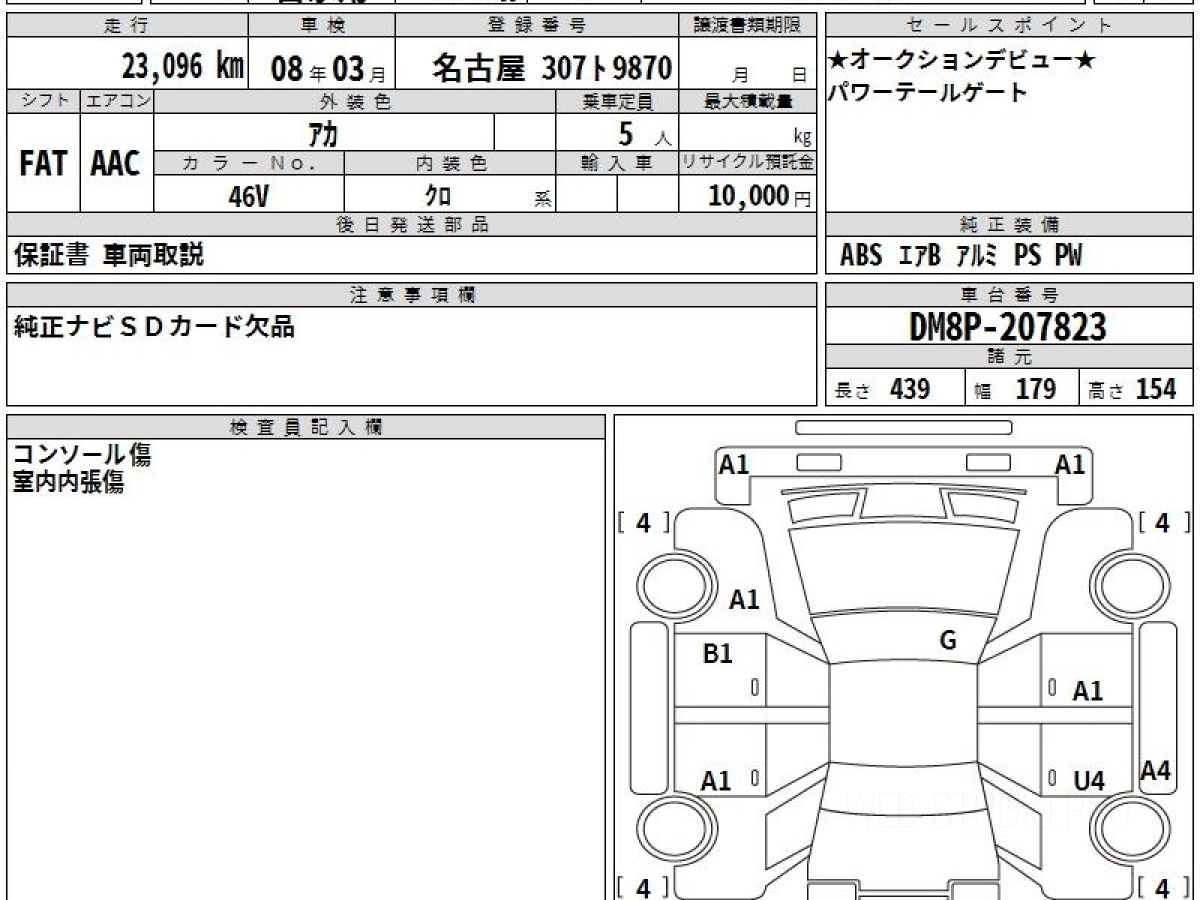Click the 検査員記入欄 header
Viewport: 1200px width, 900px height.
click(306, 427)
